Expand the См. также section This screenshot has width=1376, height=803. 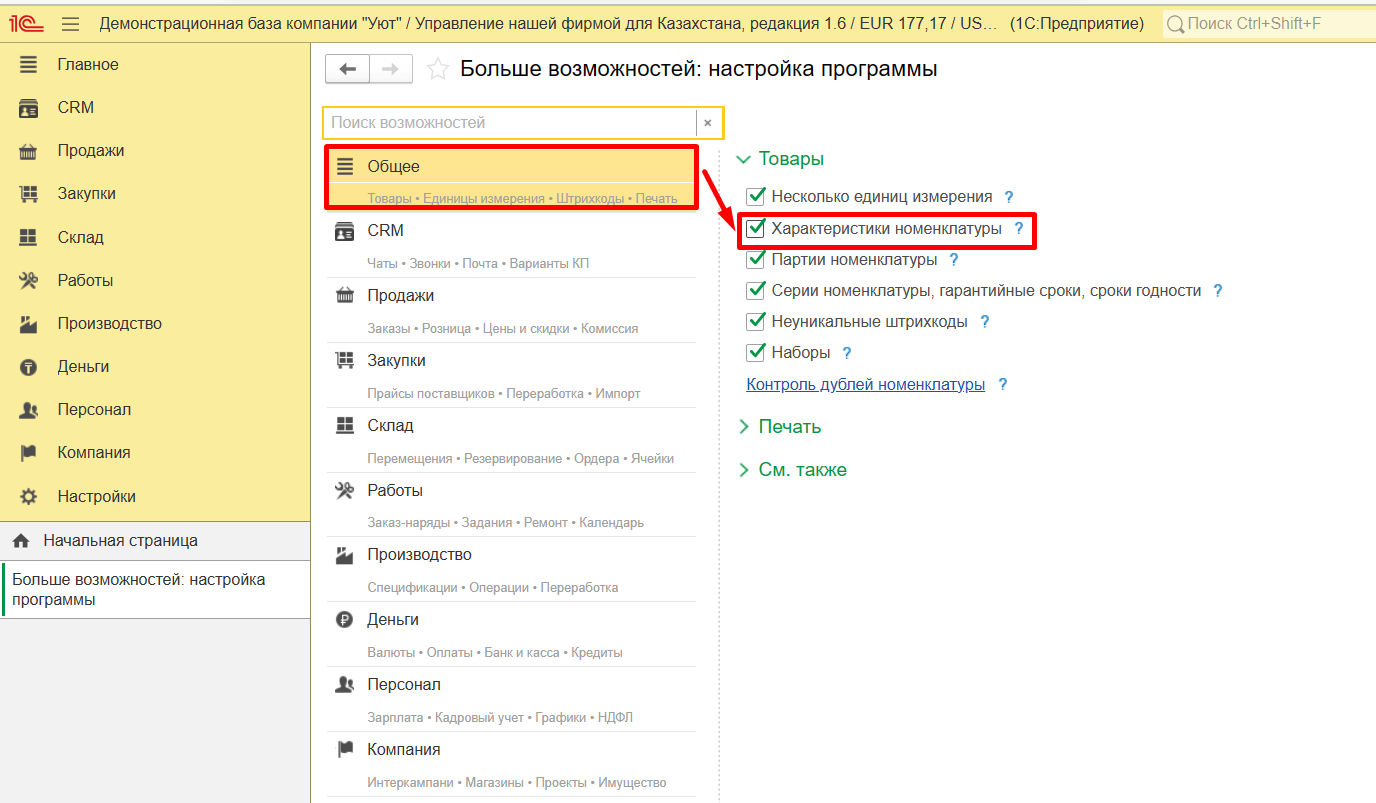pyautogui.click(x=743, y=470)
